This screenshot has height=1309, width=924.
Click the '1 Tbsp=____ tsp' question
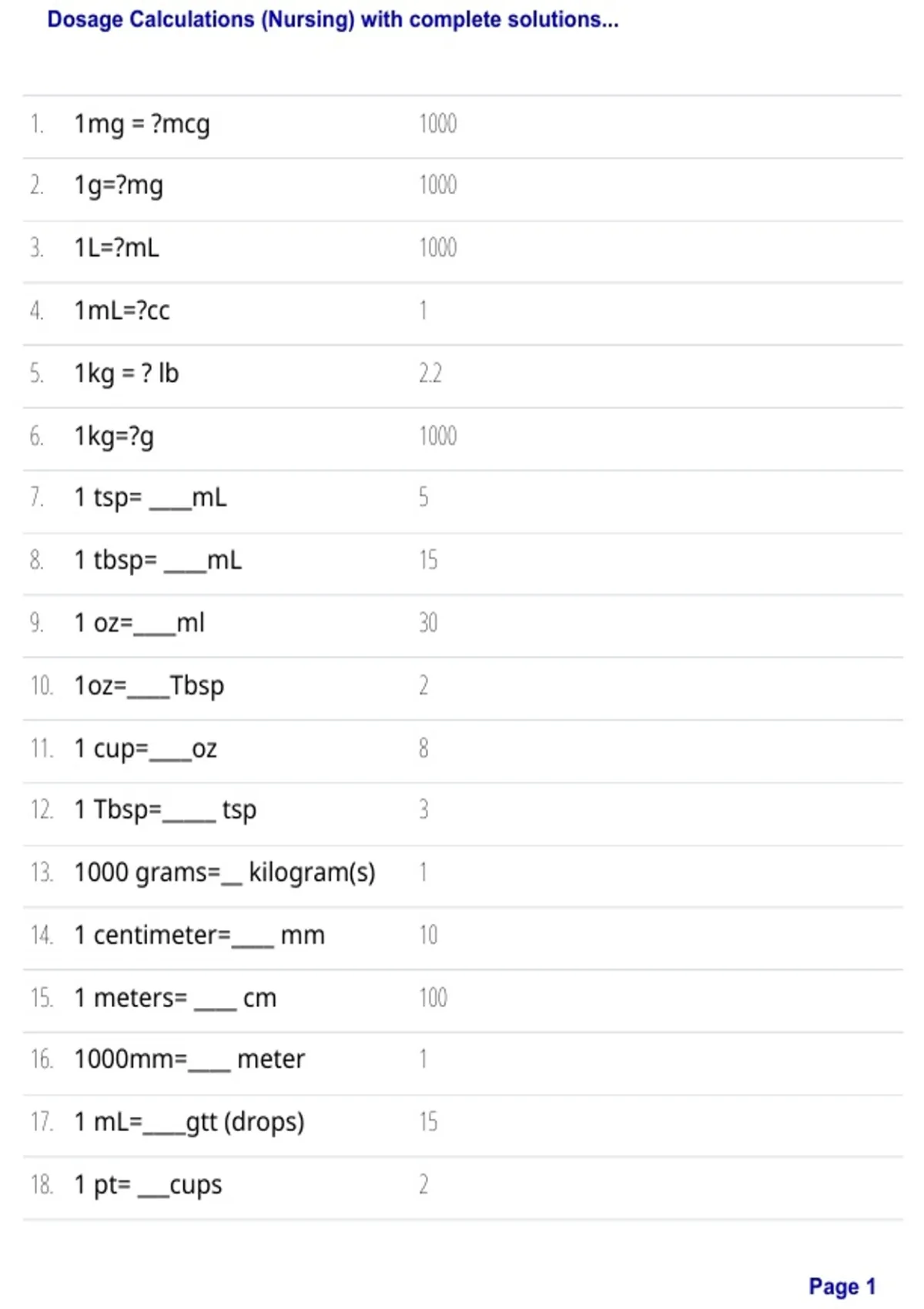165,810
